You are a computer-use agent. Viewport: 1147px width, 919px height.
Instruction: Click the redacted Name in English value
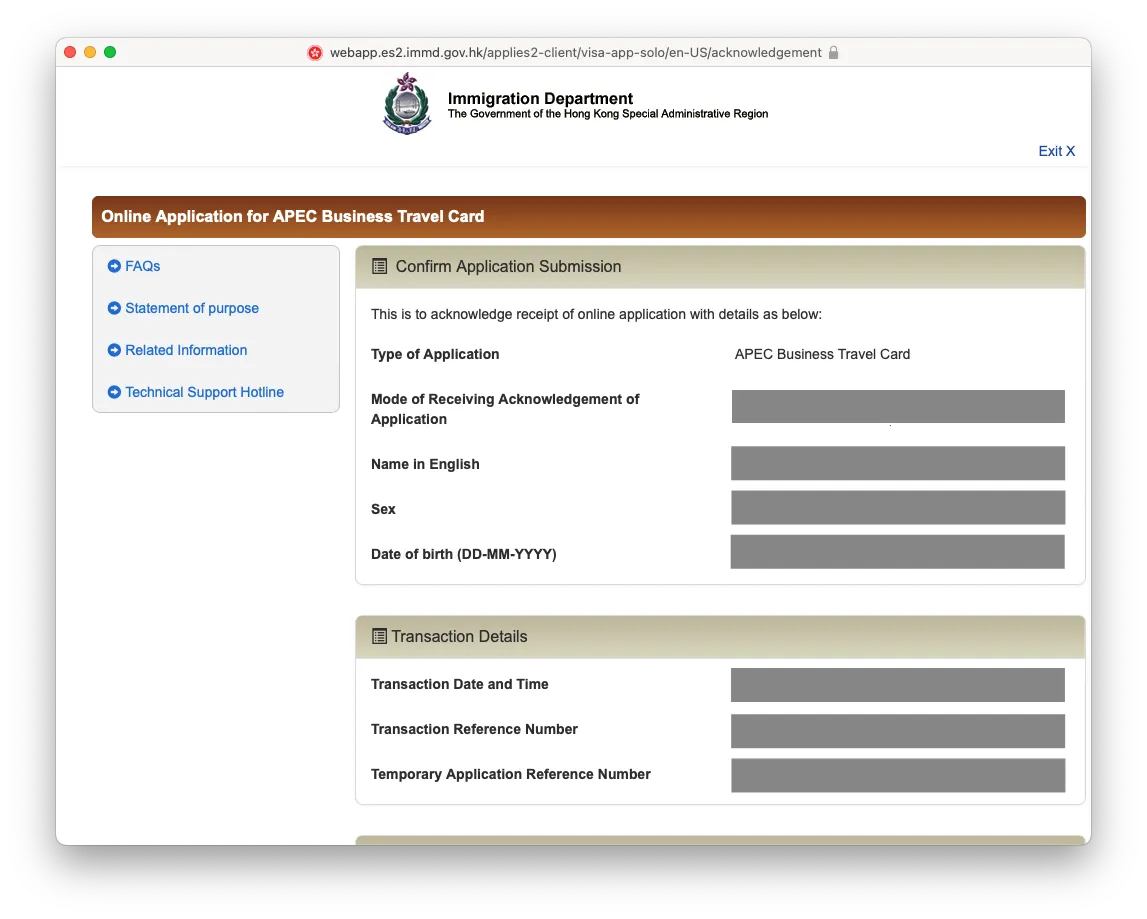click(x=897, y=463)
